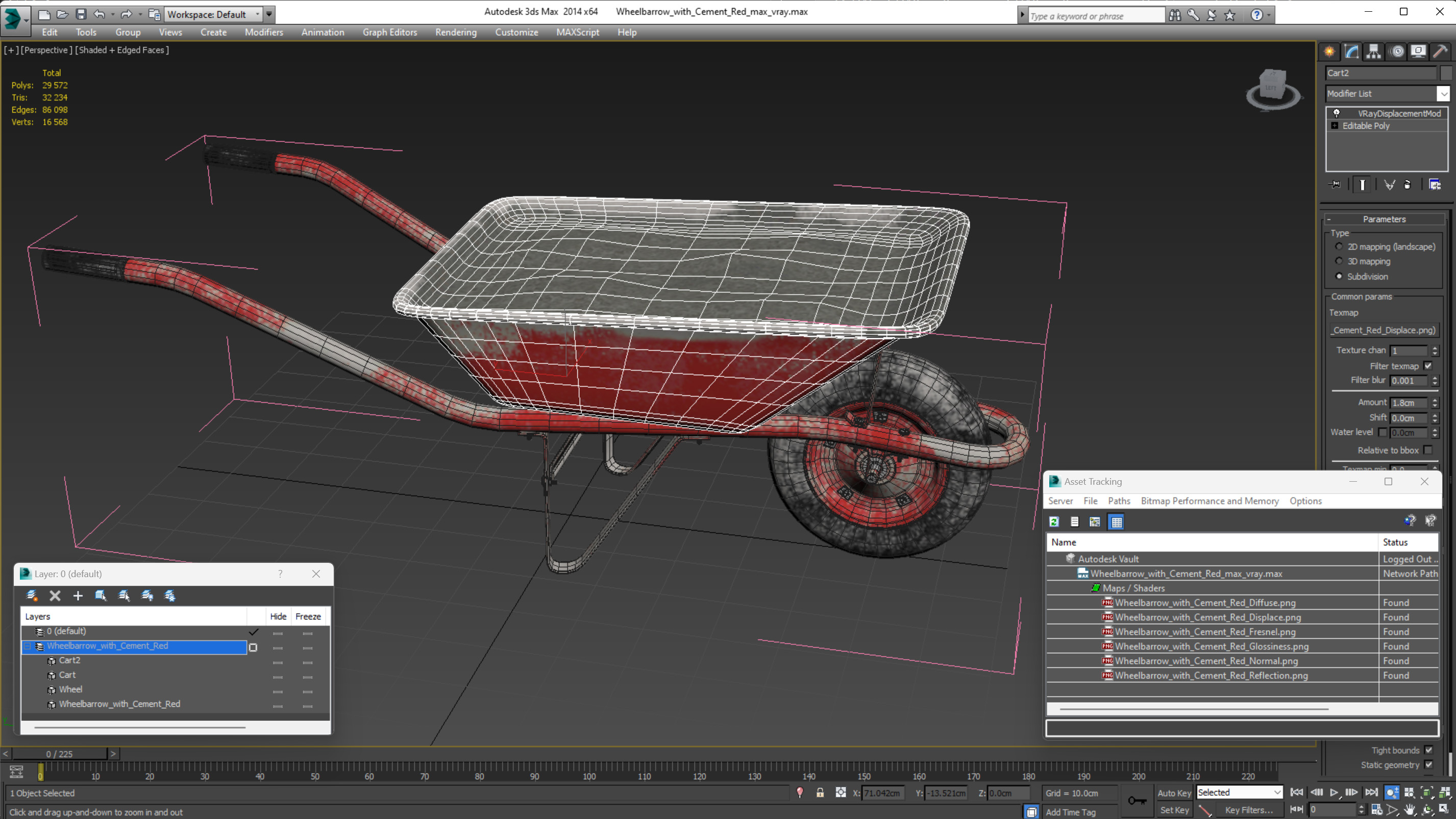Click the Auto Key button
Screen dimensions: 1456x819
coord(1174,793)
